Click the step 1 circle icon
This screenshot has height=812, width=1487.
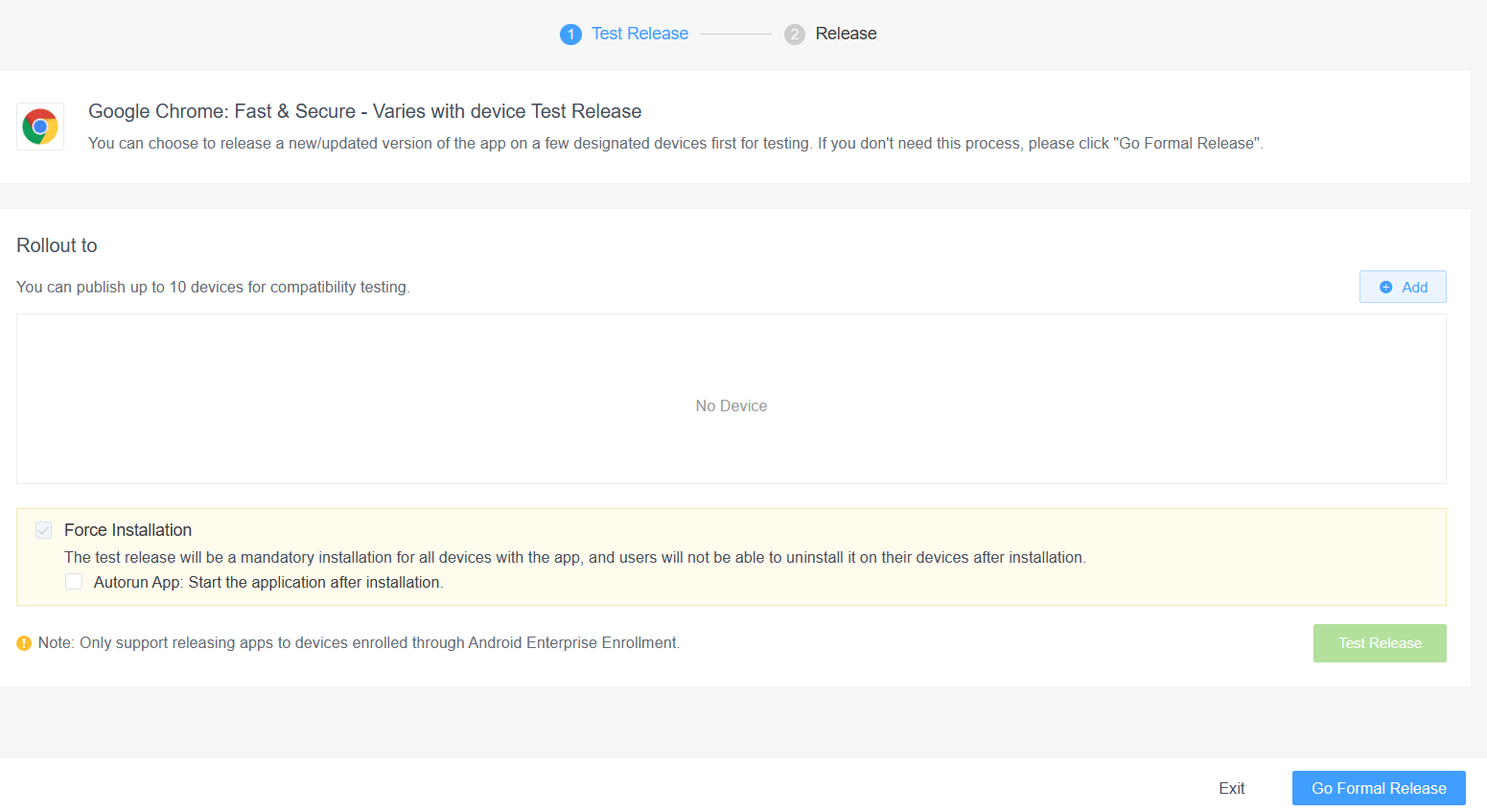(x=570, y=35)
